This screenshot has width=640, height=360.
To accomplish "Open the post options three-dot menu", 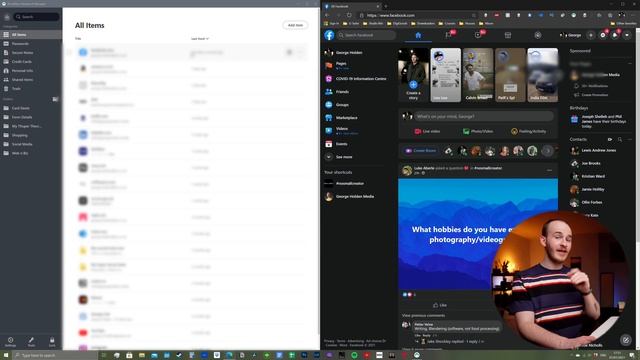I will [549, 171].
